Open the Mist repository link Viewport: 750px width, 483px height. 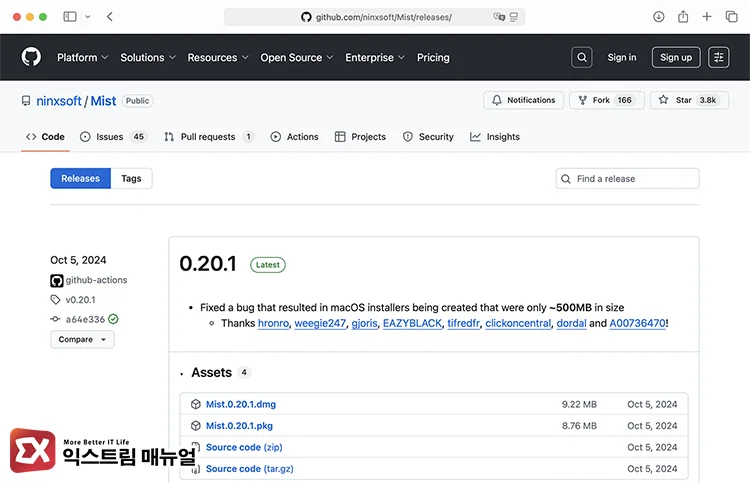click(103, 101)
